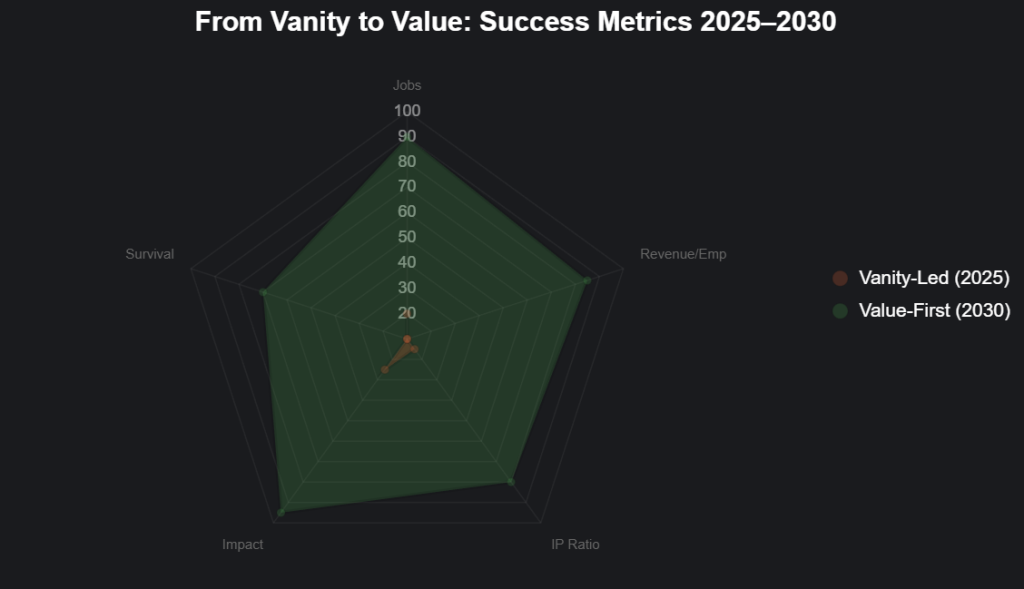Click the orange Vanity-Led point on Jobs axis
Screen dimensions: 1024x589
tap(407, 340)
